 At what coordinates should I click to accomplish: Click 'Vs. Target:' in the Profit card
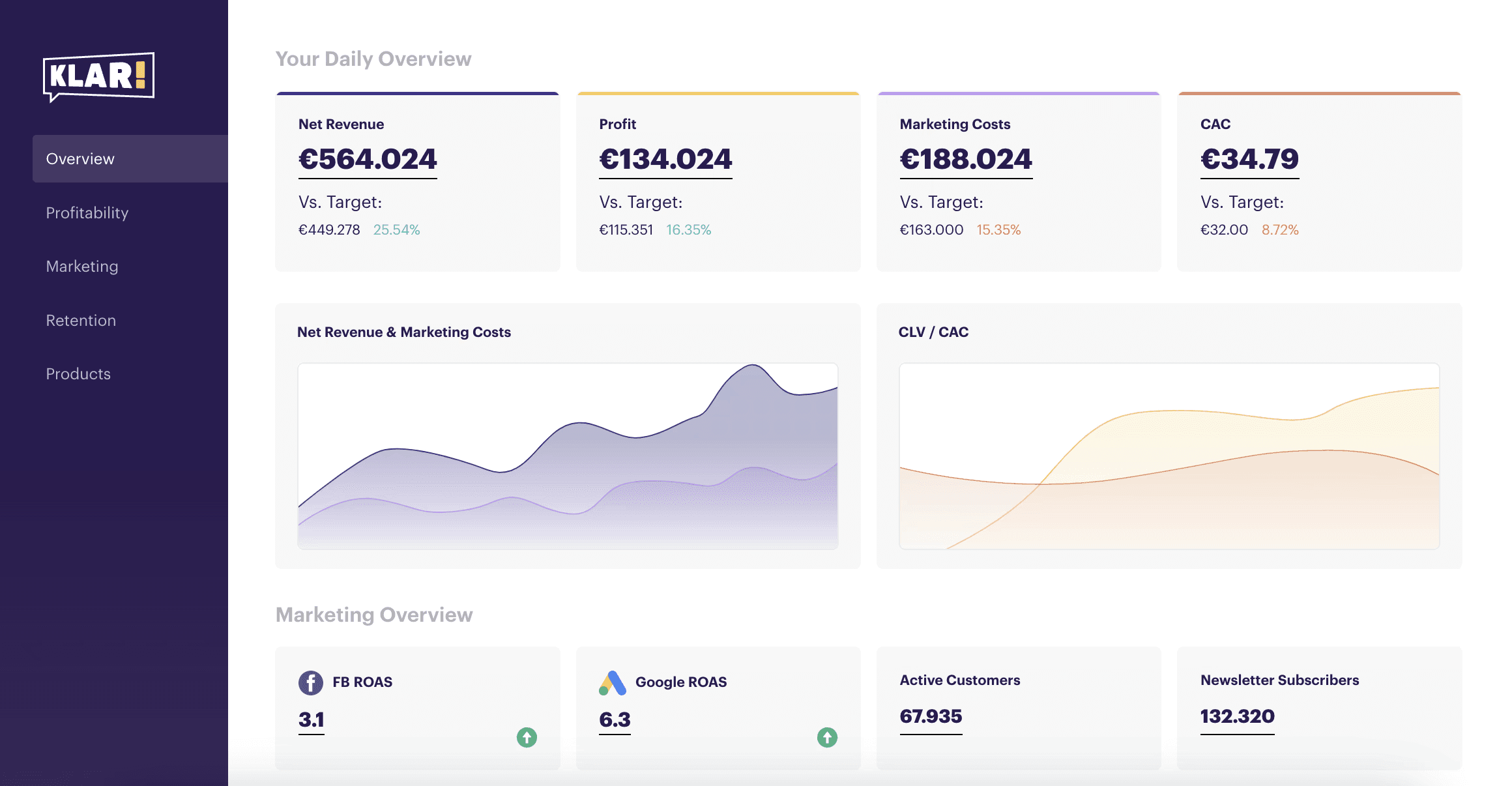(x=641, y=202)
